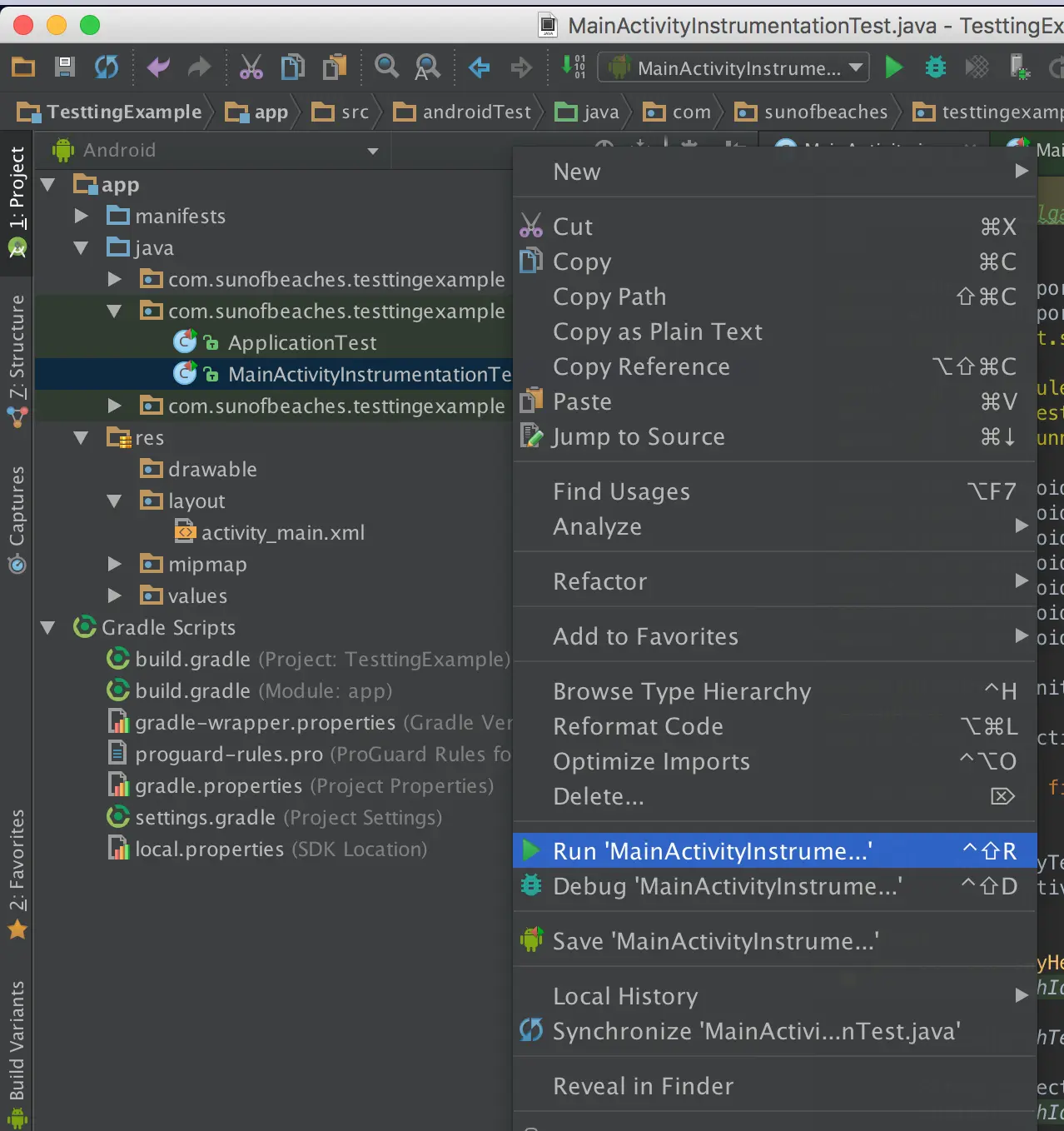Click the Synchronize toolbar icon

(107, 67)
